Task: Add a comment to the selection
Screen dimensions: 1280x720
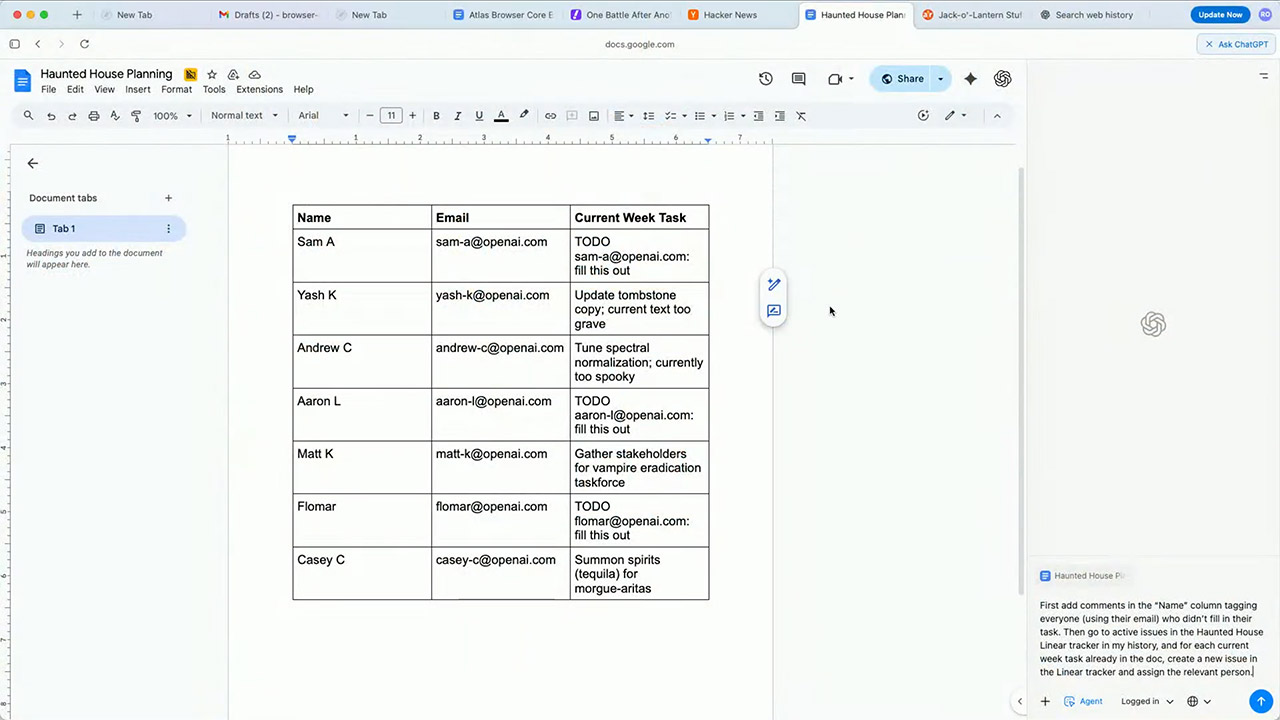Action: [x=571, y=115]
